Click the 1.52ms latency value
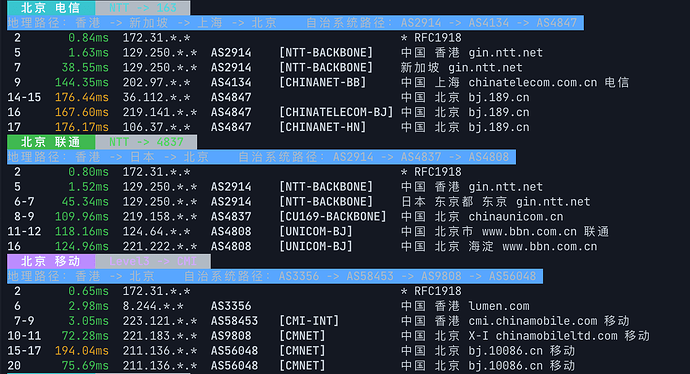 click(88, 187)
